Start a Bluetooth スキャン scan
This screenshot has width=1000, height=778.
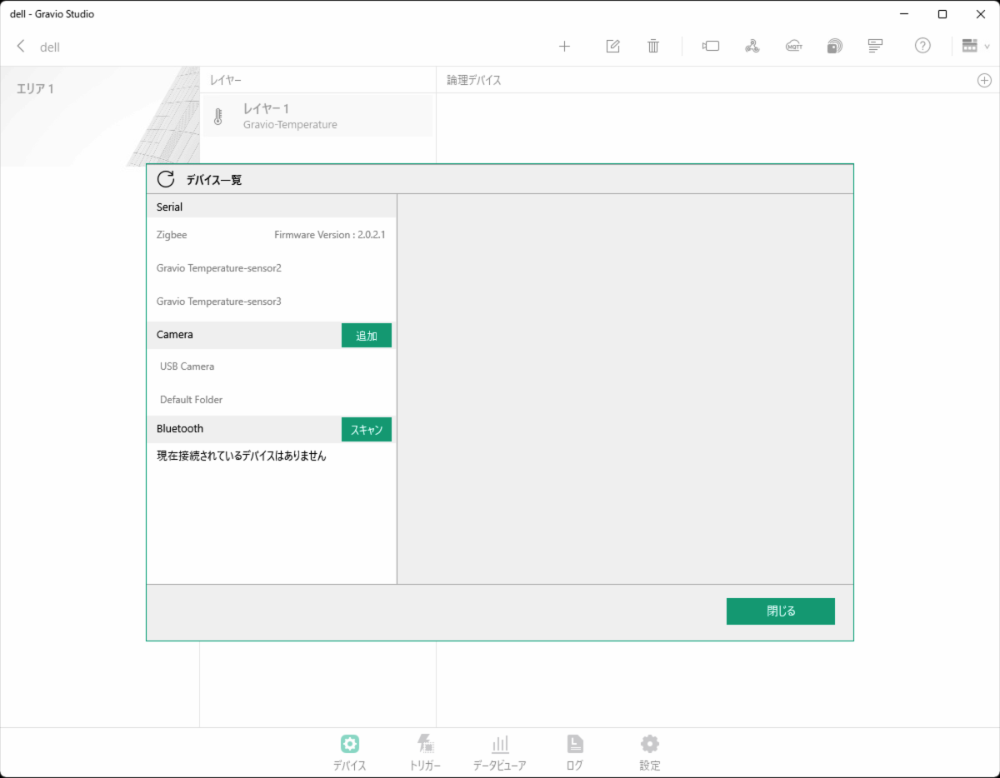(366, 429)
